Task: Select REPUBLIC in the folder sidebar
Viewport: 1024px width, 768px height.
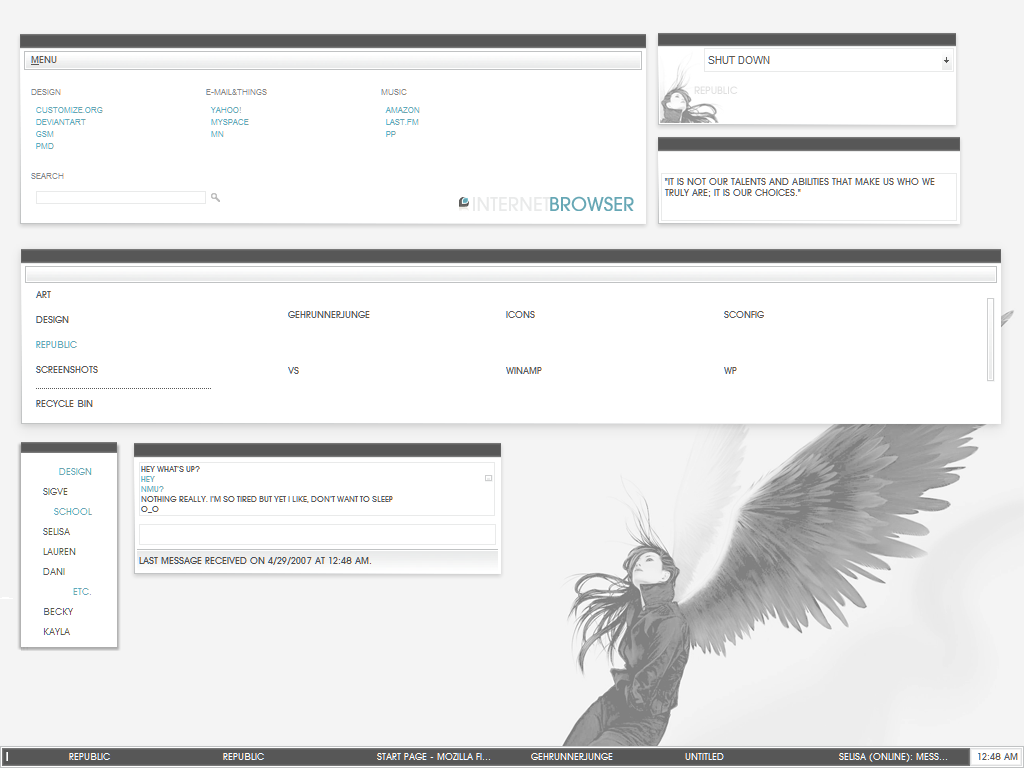Action: pos(56,345)
